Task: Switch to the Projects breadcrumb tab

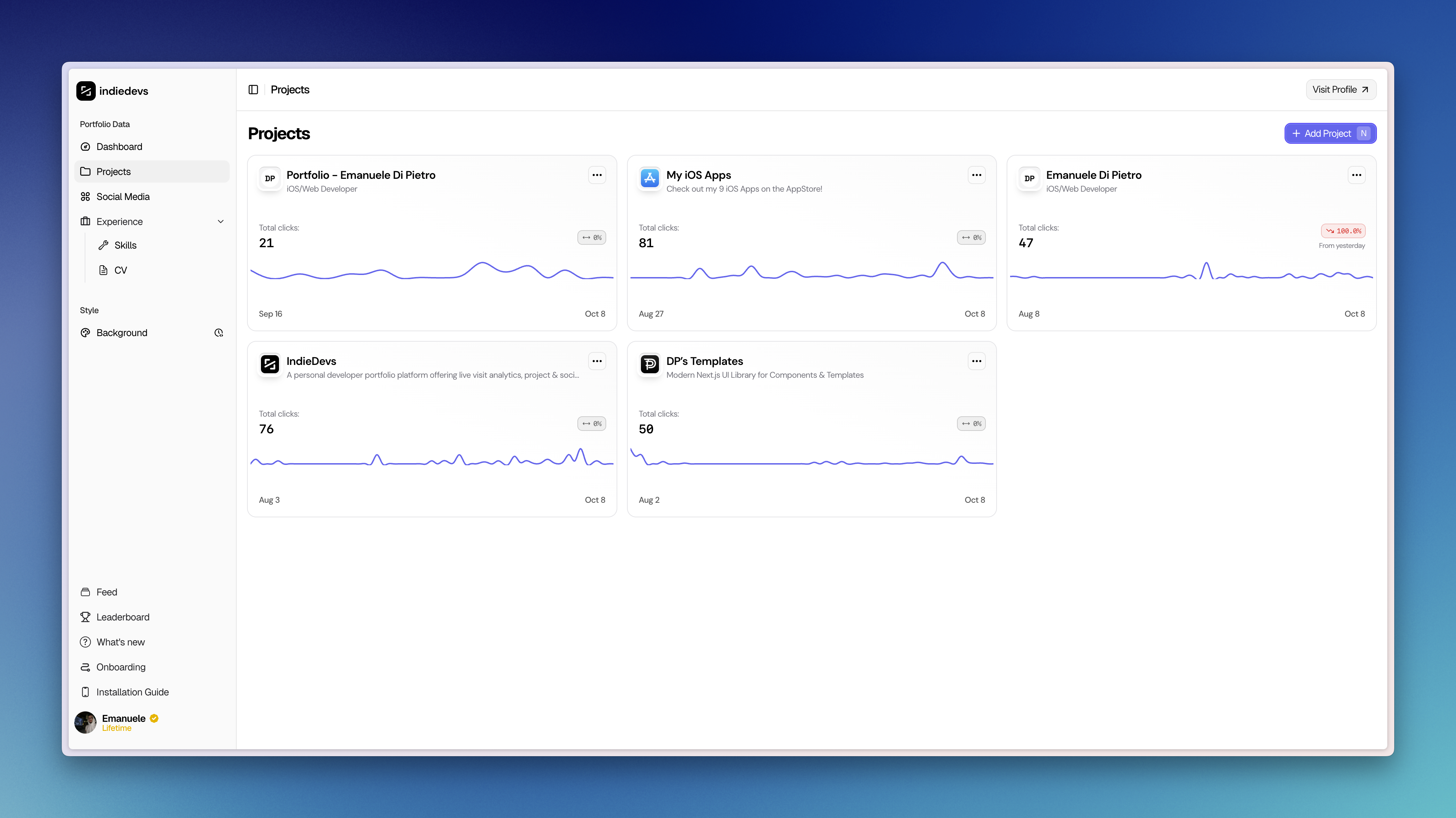Action: coord(290,89)
